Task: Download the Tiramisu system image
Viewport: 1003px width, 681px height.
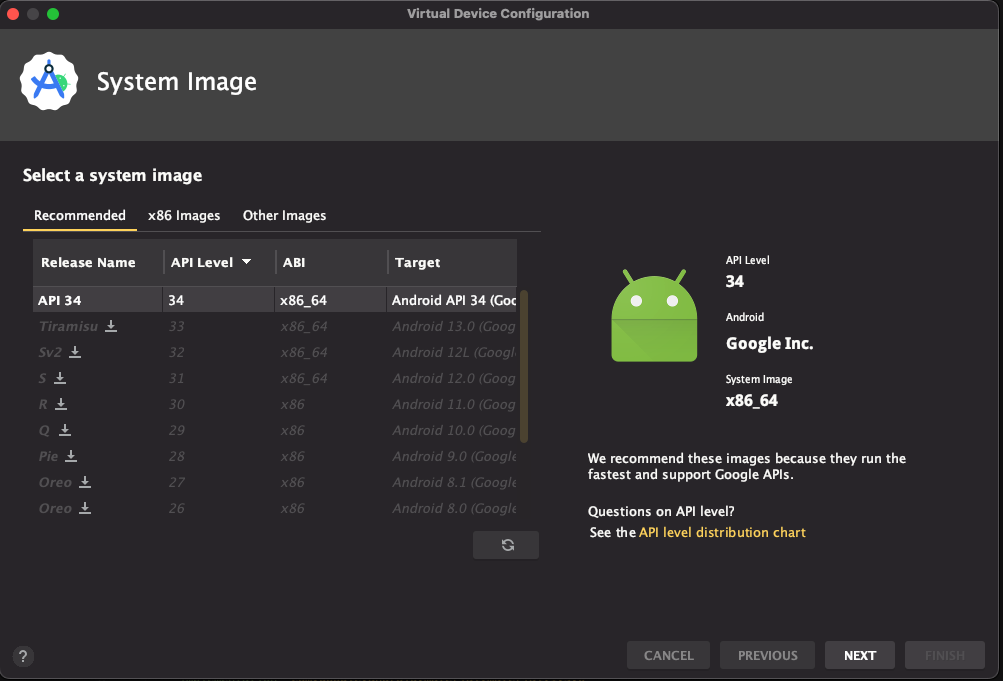Action: (111, 326)
